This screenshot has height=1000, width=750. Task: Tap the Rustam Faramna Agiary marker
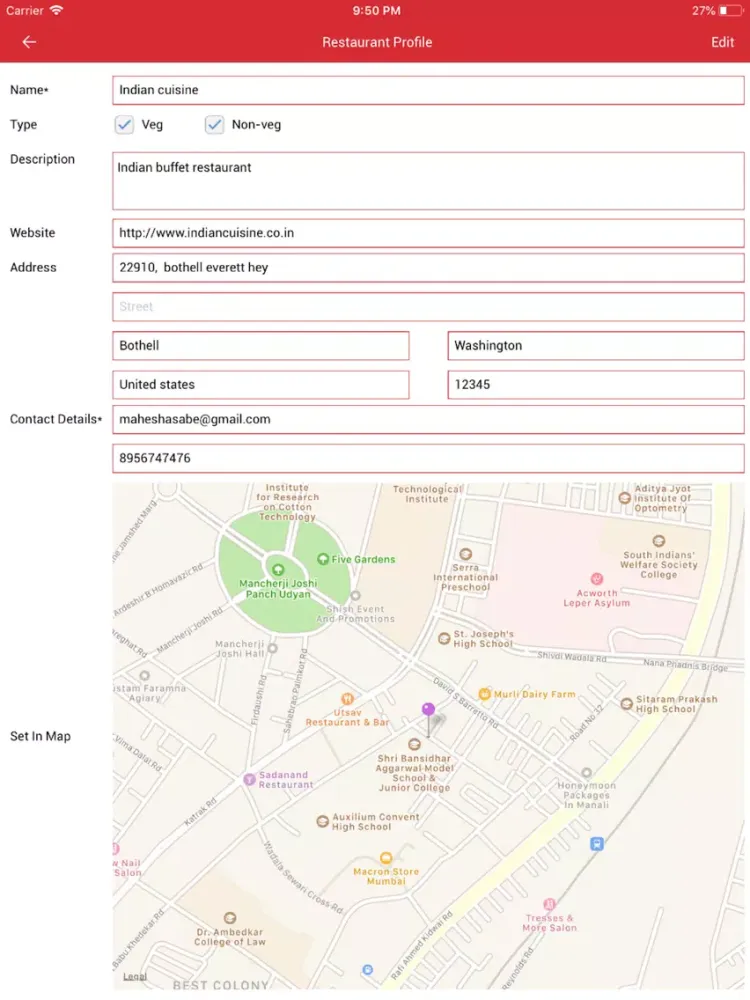(x=145, y=675)
